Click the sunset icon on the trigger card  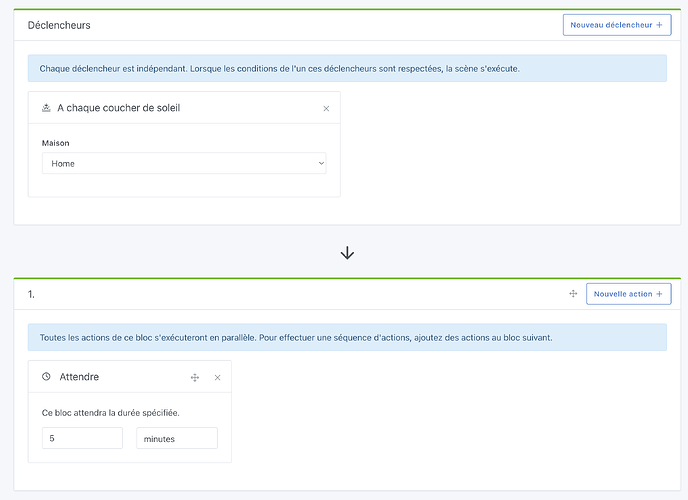point(46,107)
